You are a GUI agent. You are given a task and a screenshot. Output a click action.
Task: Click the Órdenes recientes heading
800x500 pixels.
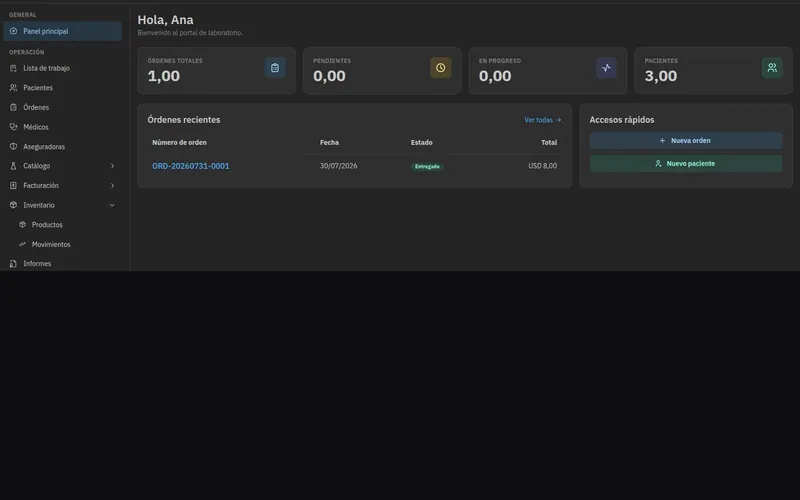[x=184, y=120]
